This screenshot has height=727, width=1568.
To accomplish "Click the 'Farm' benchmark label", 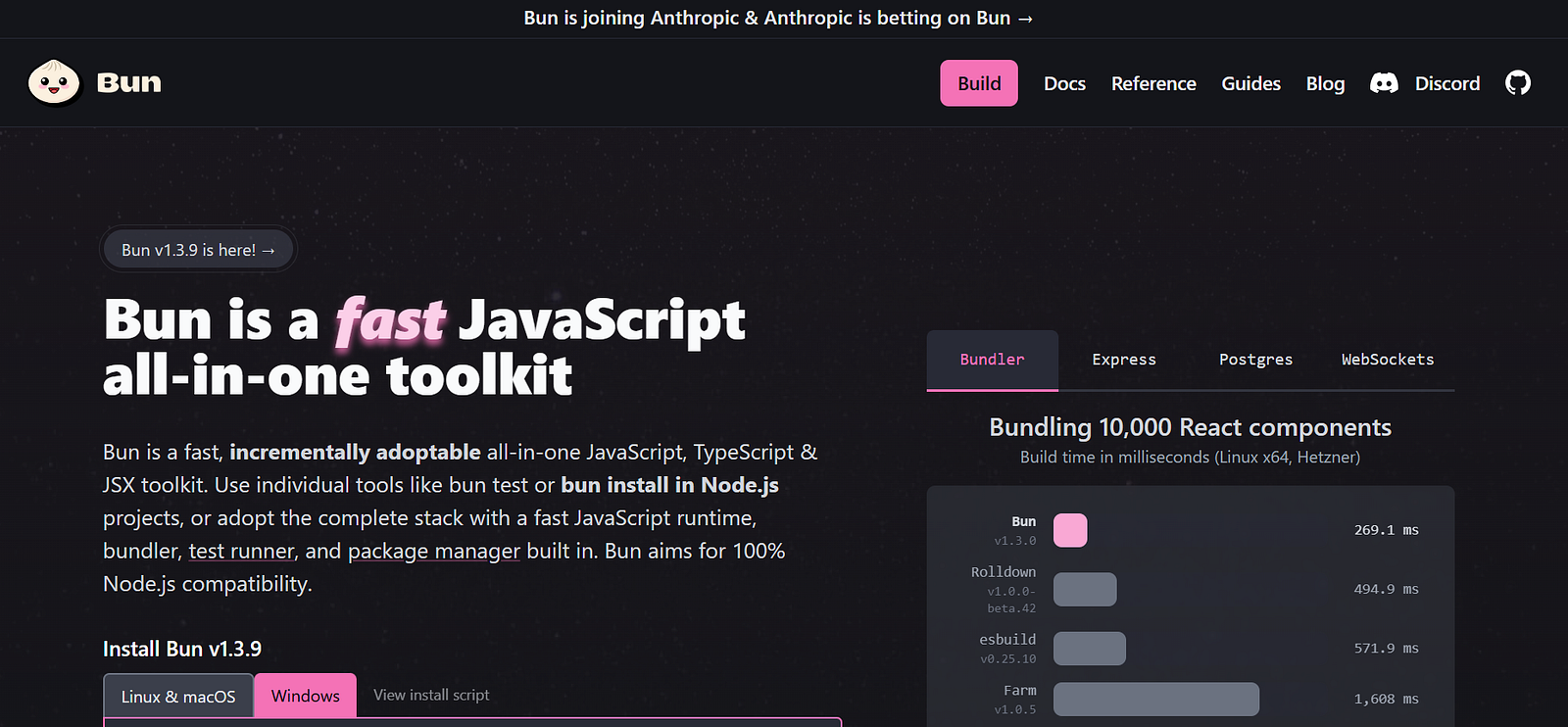I will coord(1020,691).
